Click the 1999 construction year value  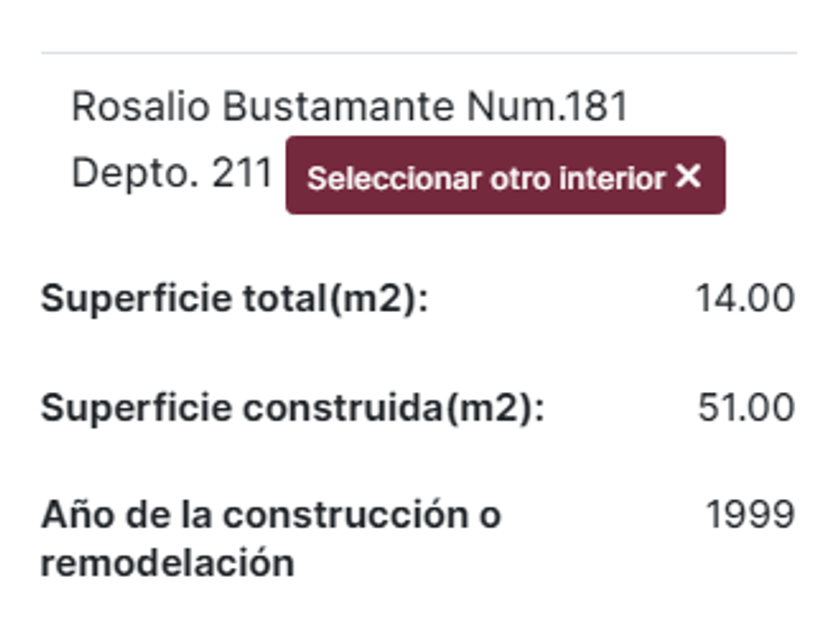click(750, 516)
